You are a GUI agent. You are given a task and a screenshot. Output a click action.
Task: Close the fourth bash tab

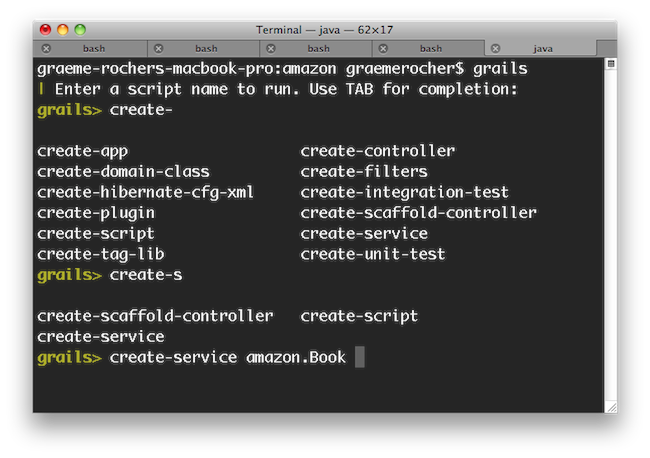pos(383,48)
